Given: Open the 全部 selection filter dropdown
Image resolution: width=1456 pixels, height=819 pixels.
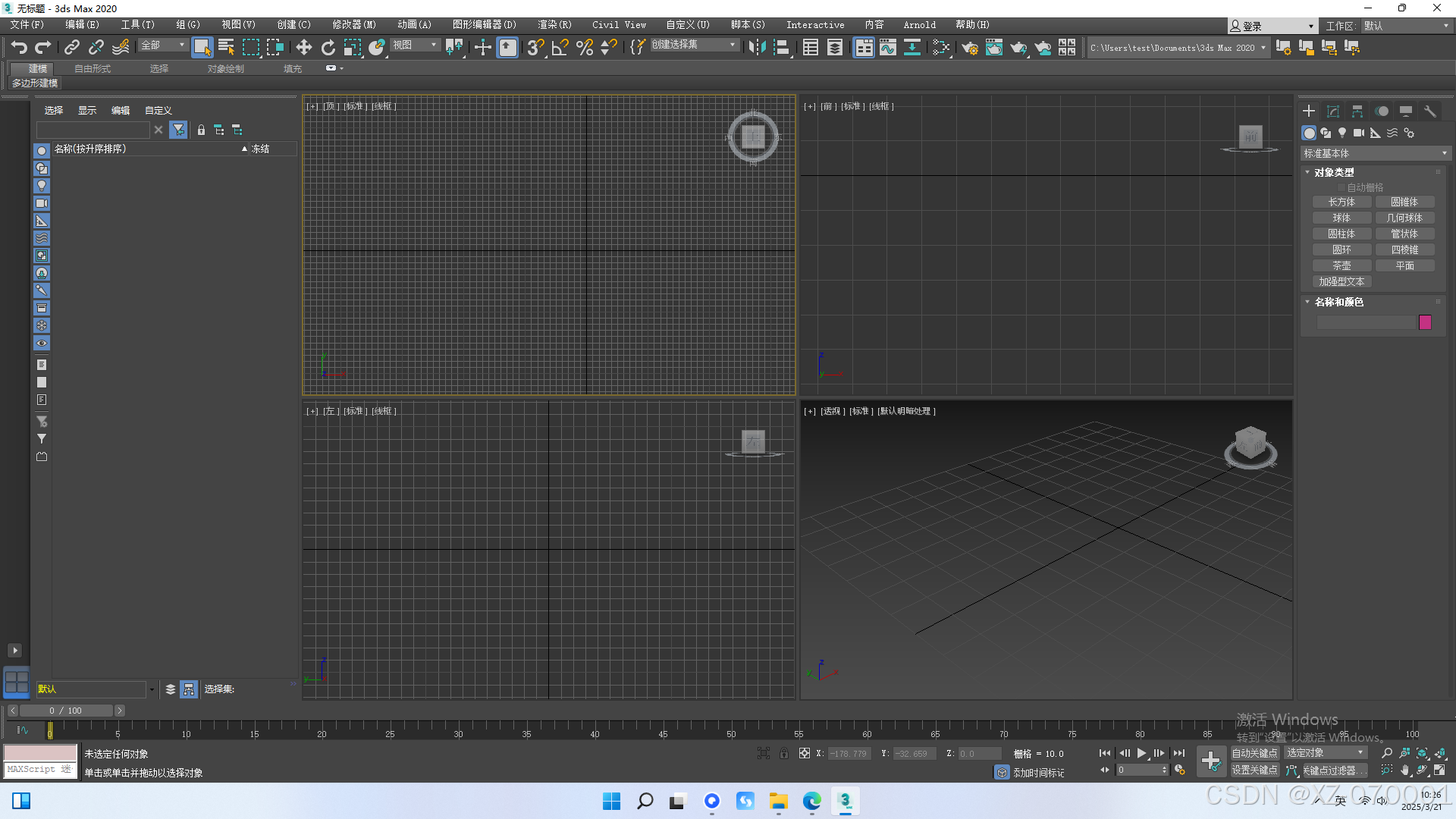Looking at the screenshot, I should pyautogui.click(x=162, y=45).
